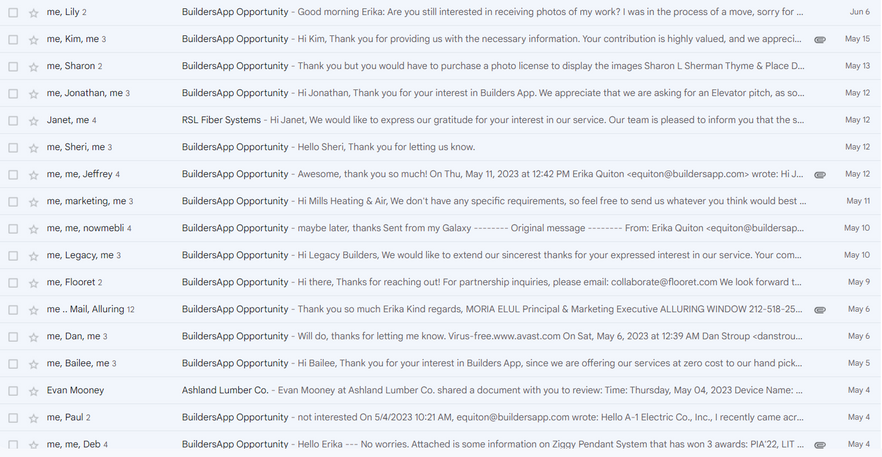
Task: Click attachment icon on Jeffrey's May 12 email
Action: 820,174
